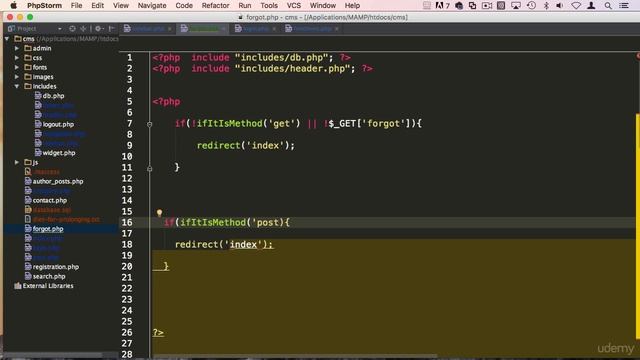Select the includes folder icon
This screenshot has height=360, width=640.
point(28,86)
